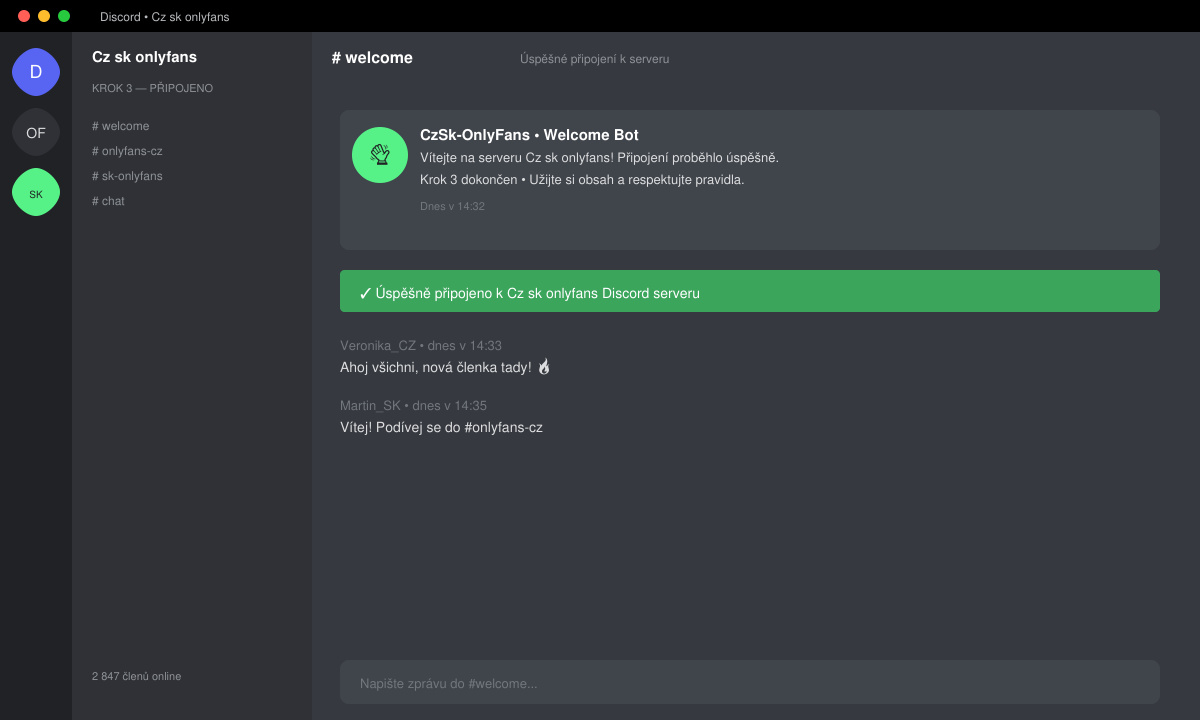Click the Welcome Bot waving hand avatar

380,155
